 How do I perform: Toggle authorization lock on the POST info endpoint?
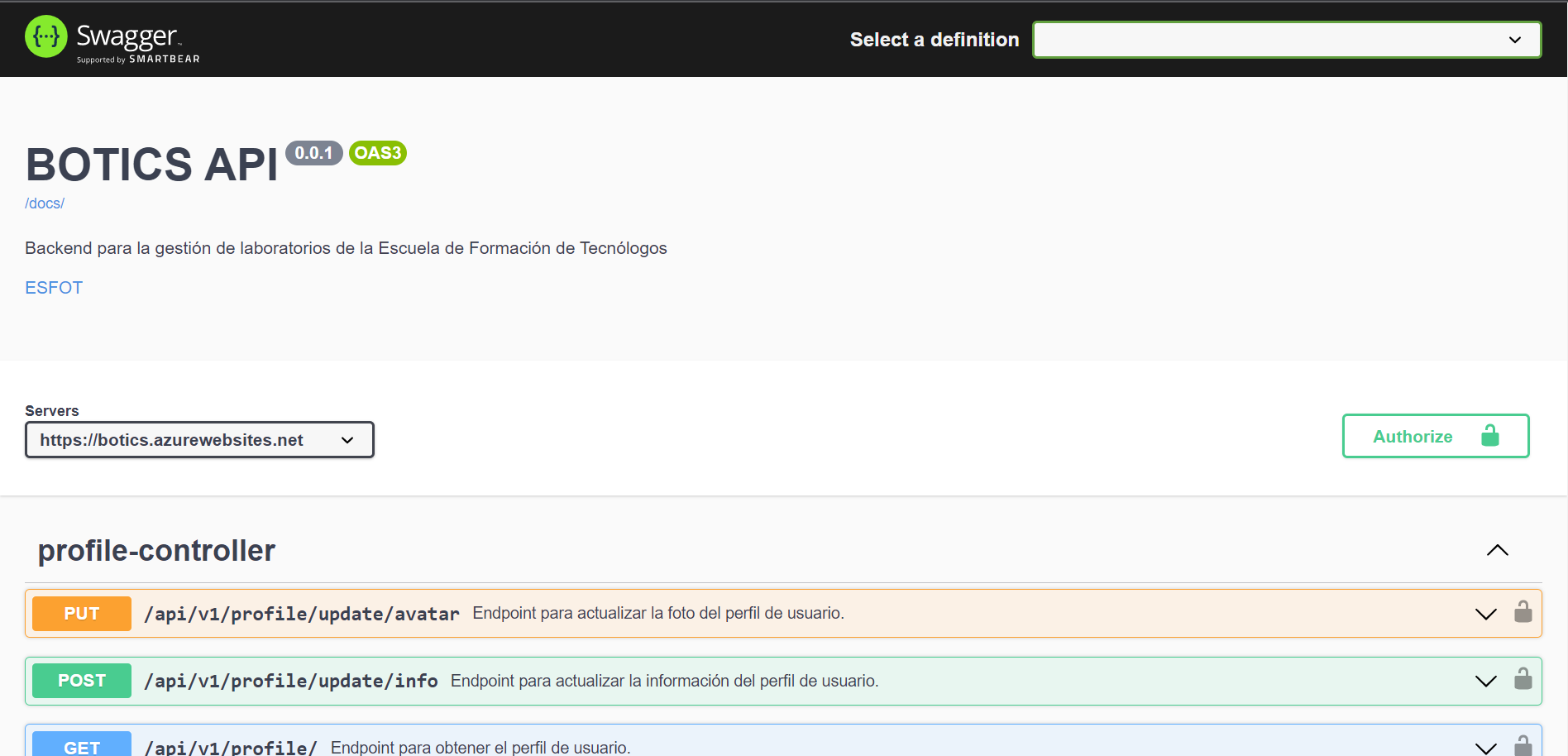pos(1524,680)
